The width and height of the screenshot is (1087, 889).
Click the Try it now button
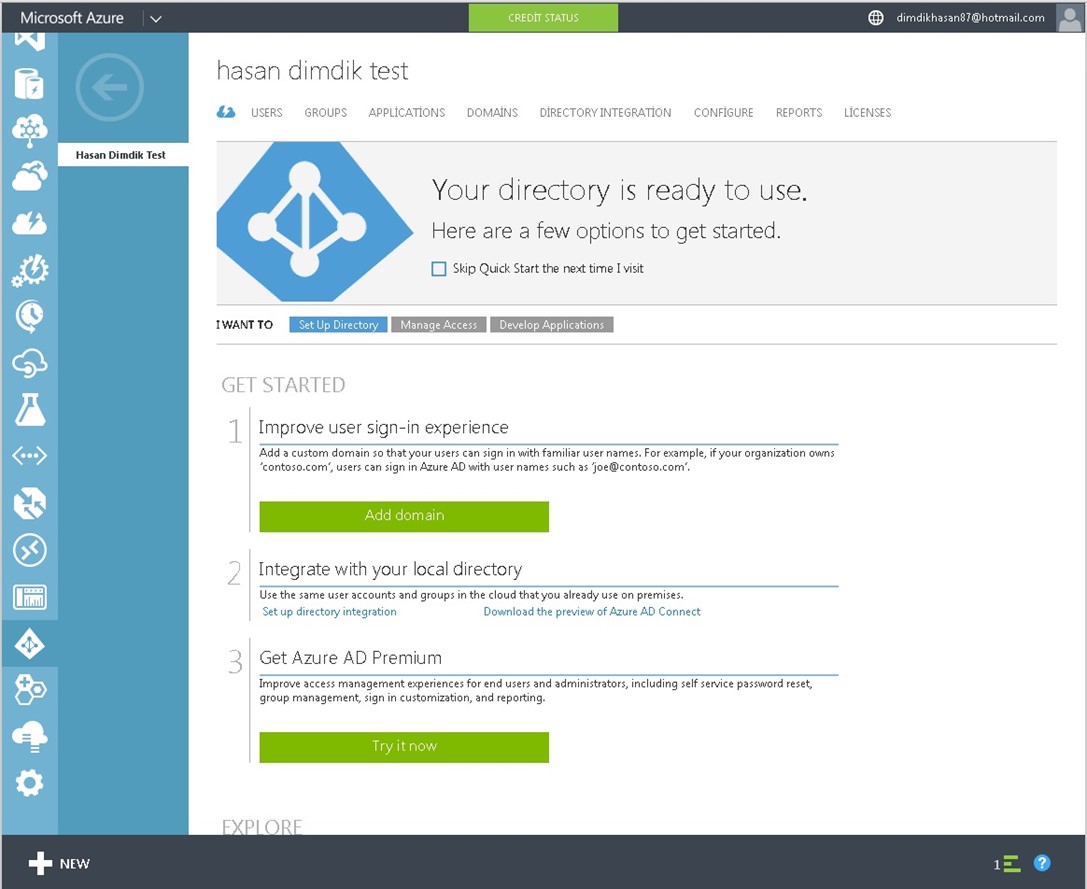(404, 747)
